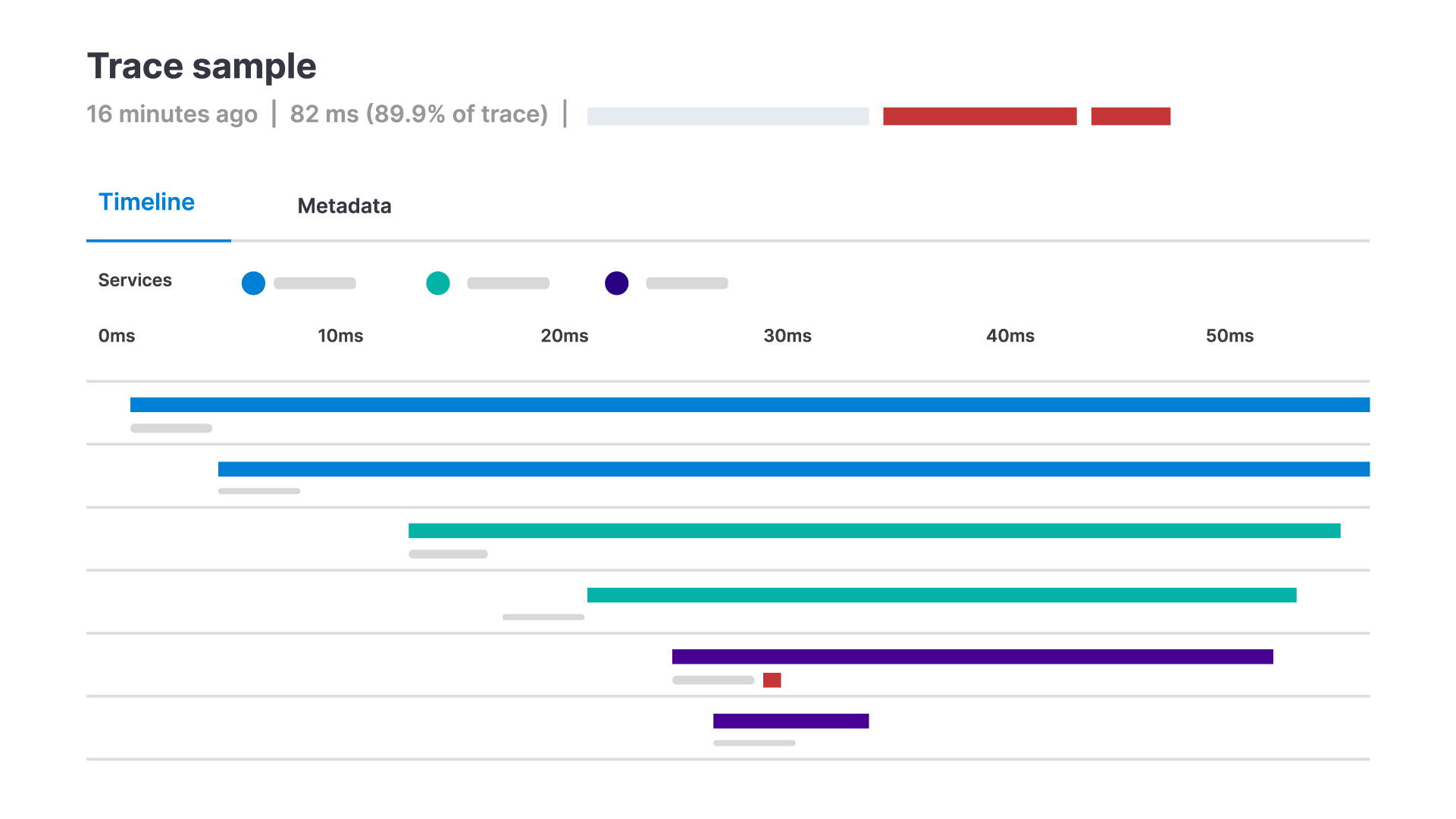
Task: Switch to the Metadata tab
Action: pyautogui.click(x=345, y=205)
